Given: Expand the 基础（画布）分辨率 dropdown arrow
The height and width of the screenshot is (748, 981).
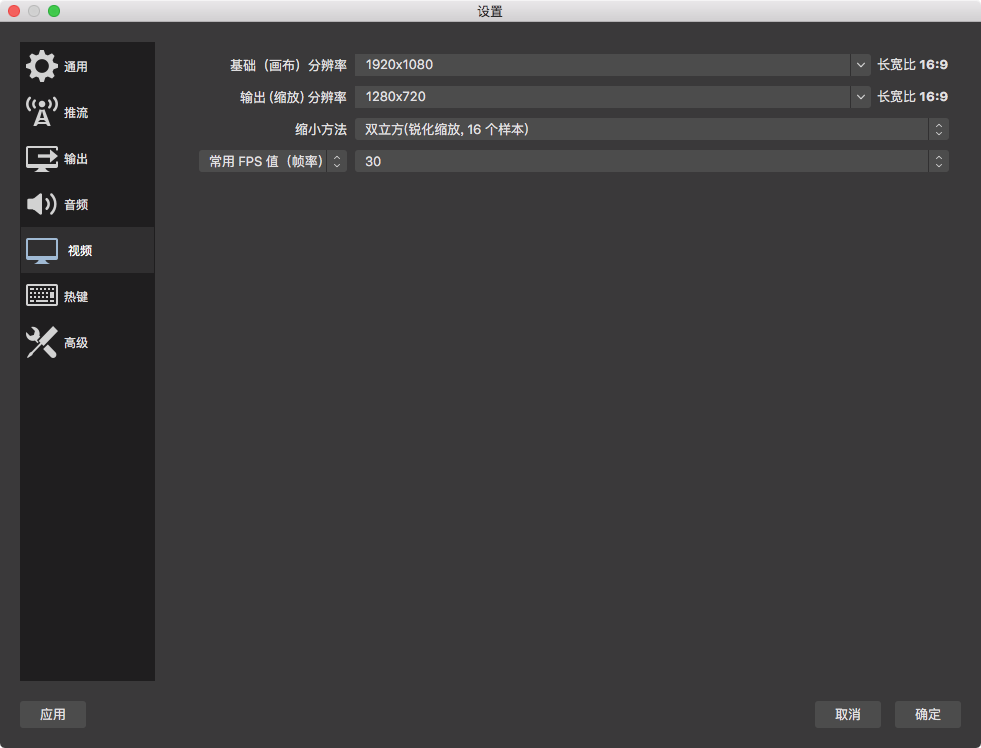Looking at the screenshot, I should 860,65.
